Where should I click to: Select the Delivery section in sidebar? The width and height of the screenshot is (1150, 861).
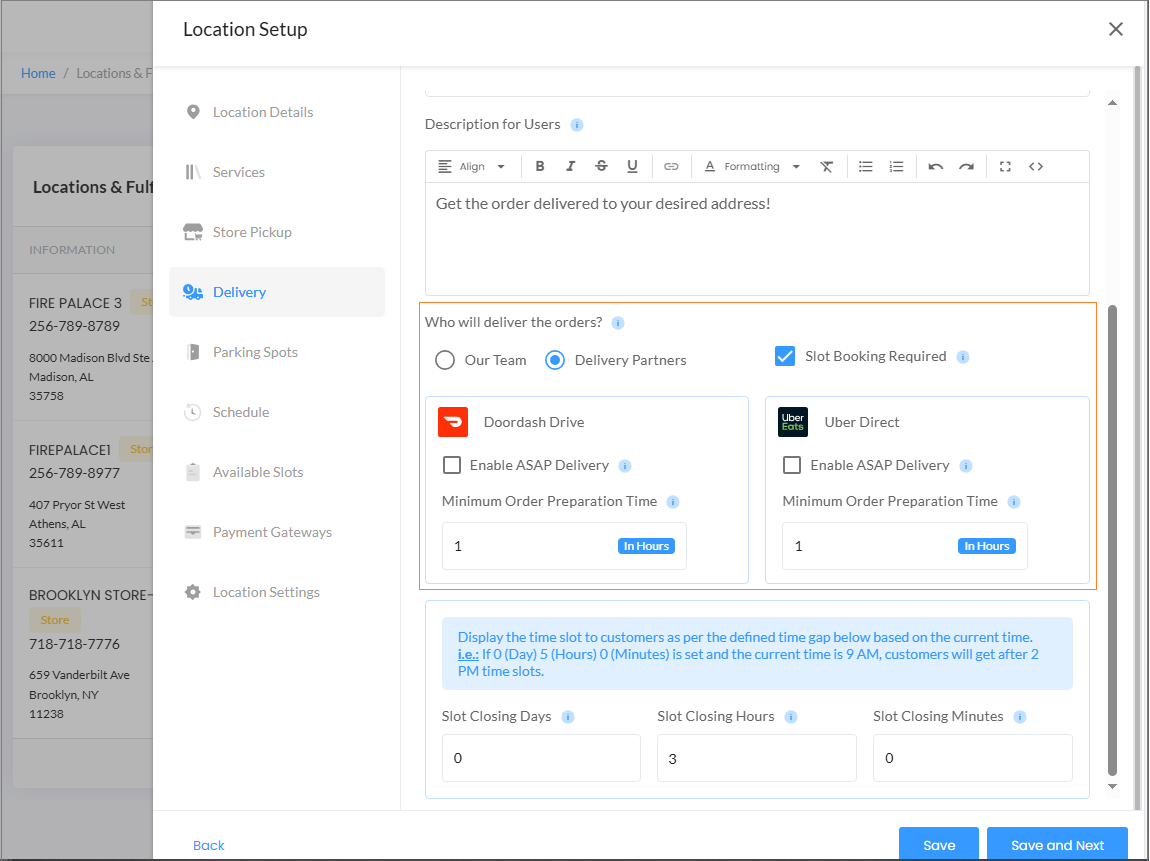[276, 292]
